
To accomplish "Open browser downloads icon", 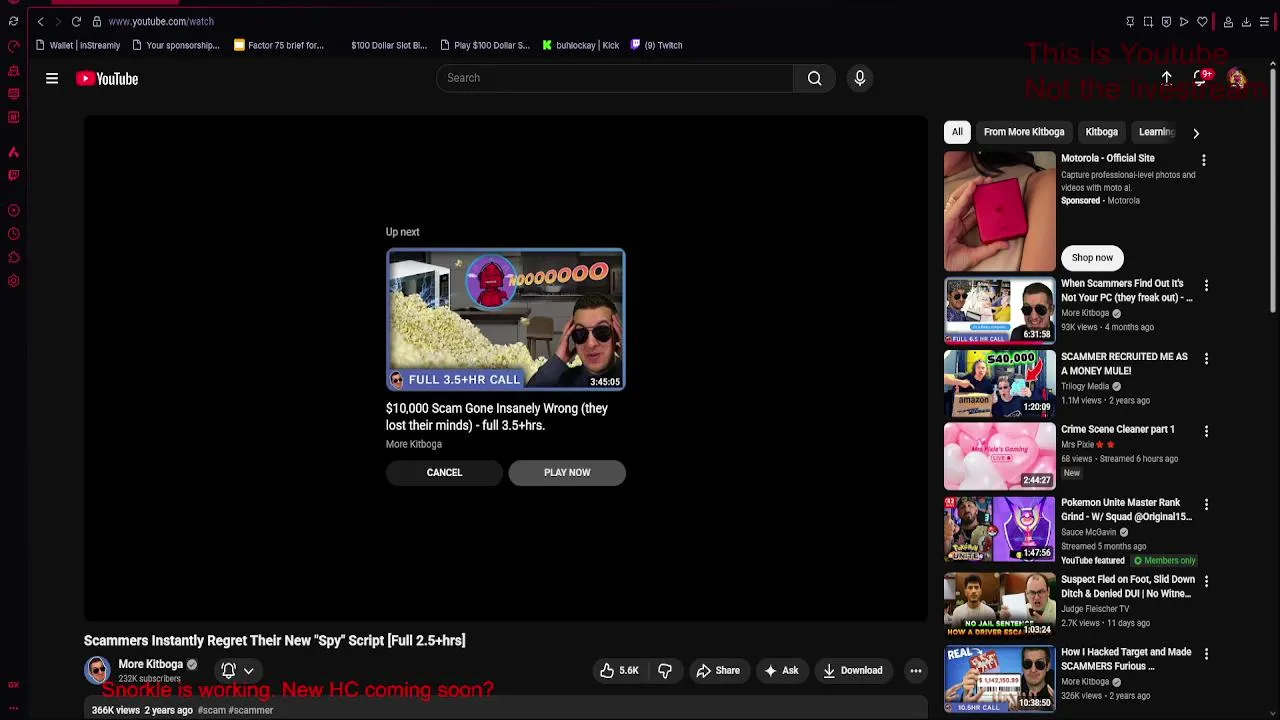I will (x=1246, y=21).
